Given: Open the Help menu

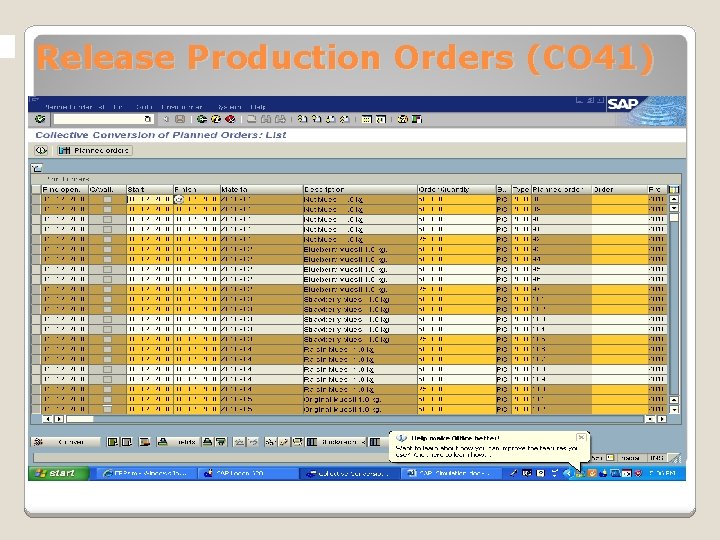Looking at the screenshot, I should 258,107.
